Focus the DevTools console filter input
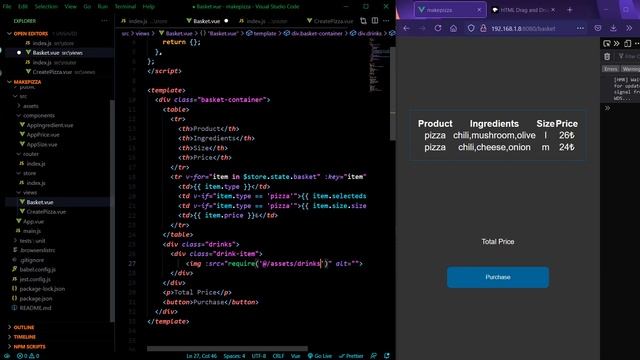Screen dimensions: 640x360 [629, 56]
